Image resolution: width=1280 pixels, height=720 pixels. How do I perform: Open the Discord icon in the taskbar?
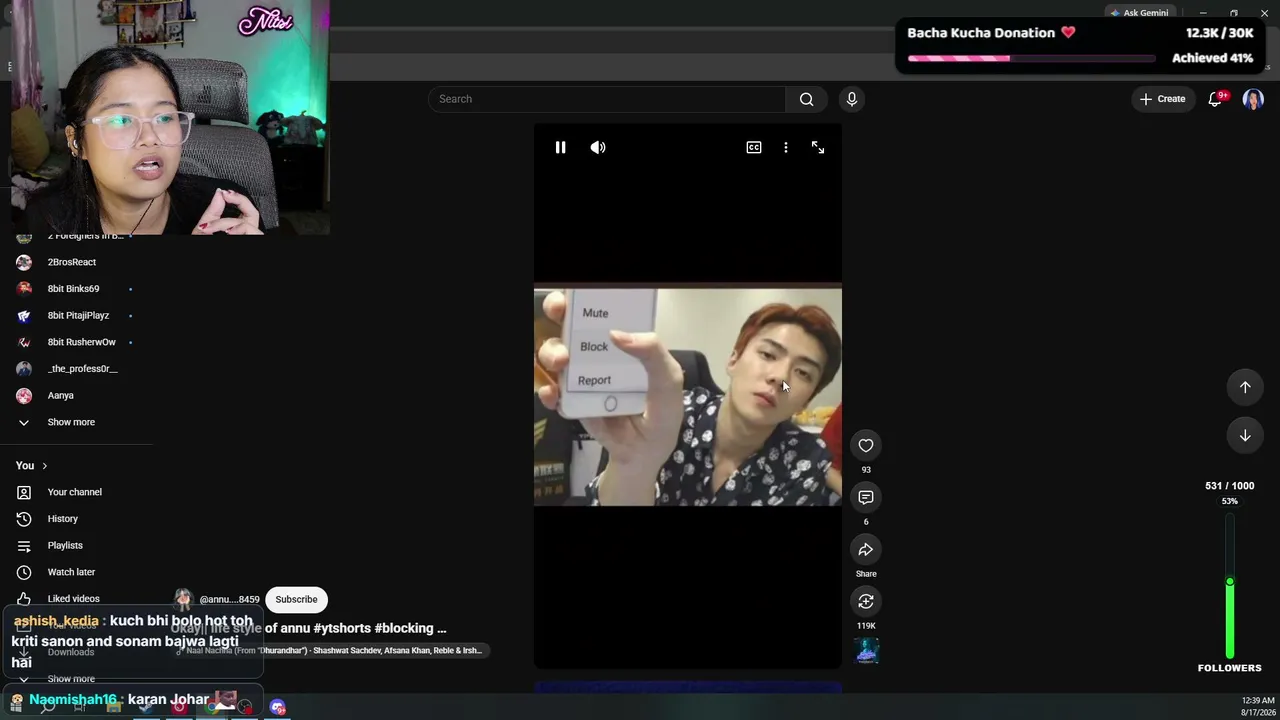coord(278,708)
